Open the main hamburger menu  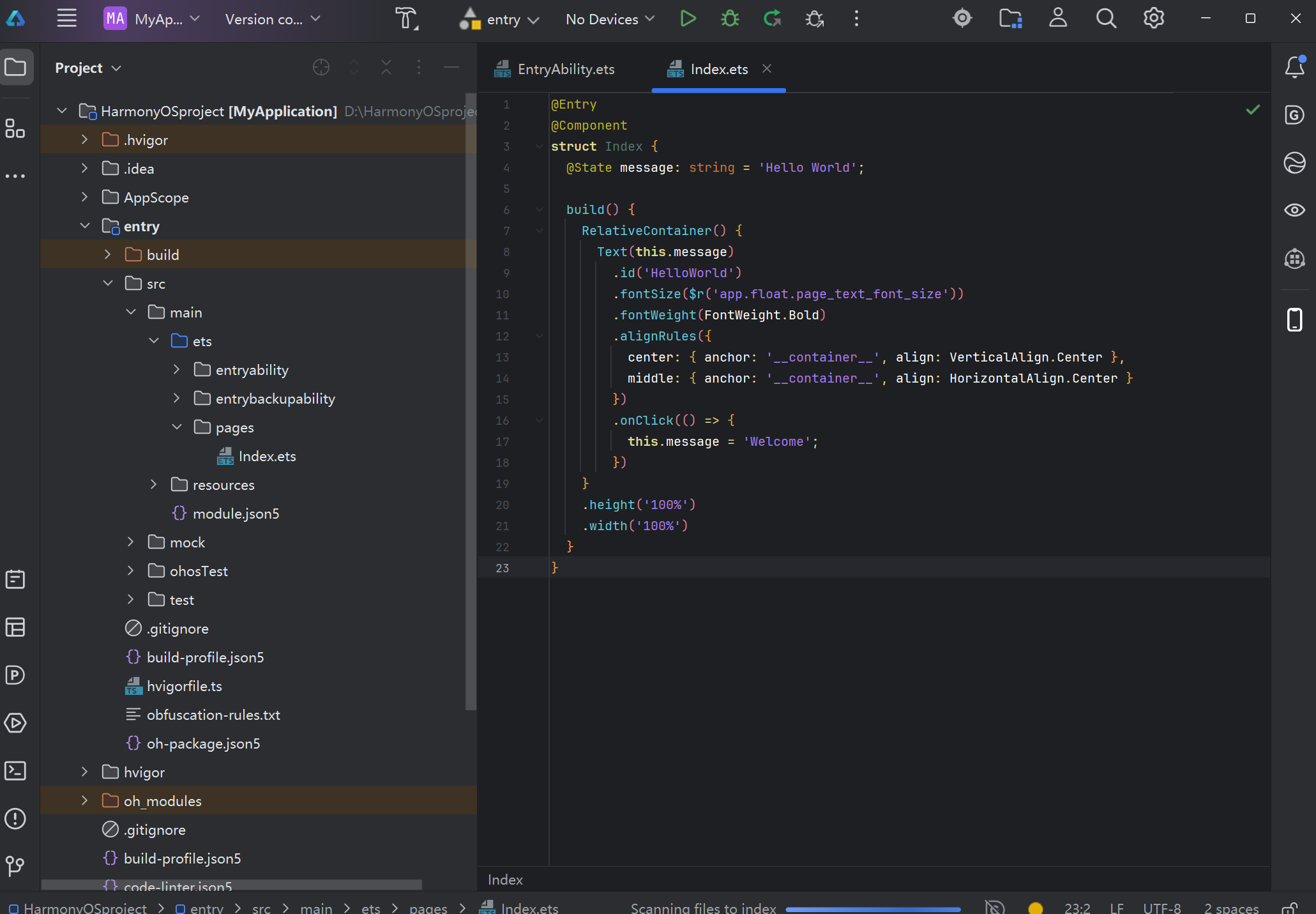66,19
